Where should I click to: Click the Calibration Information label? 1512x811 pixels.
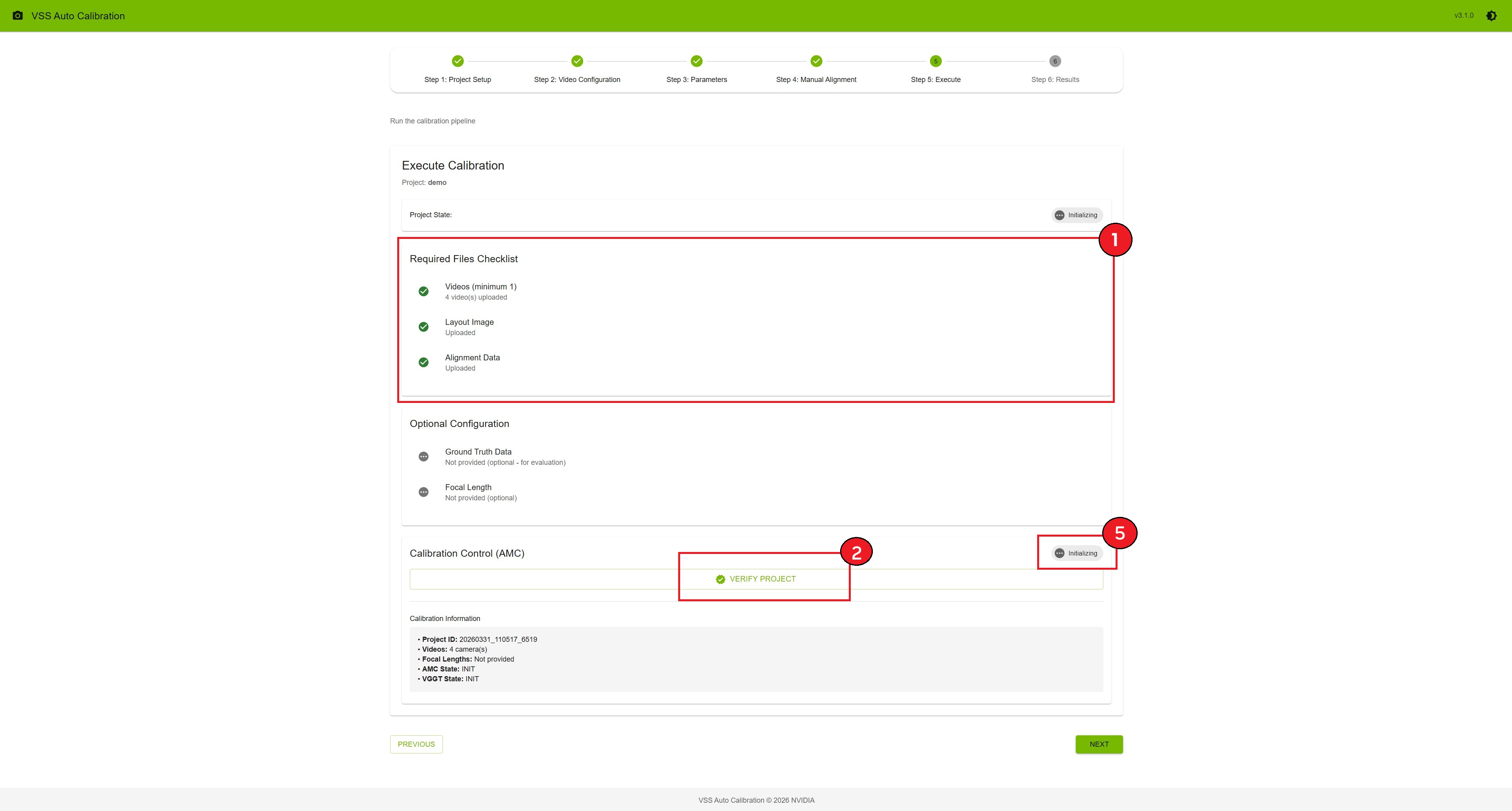[444, 618]
